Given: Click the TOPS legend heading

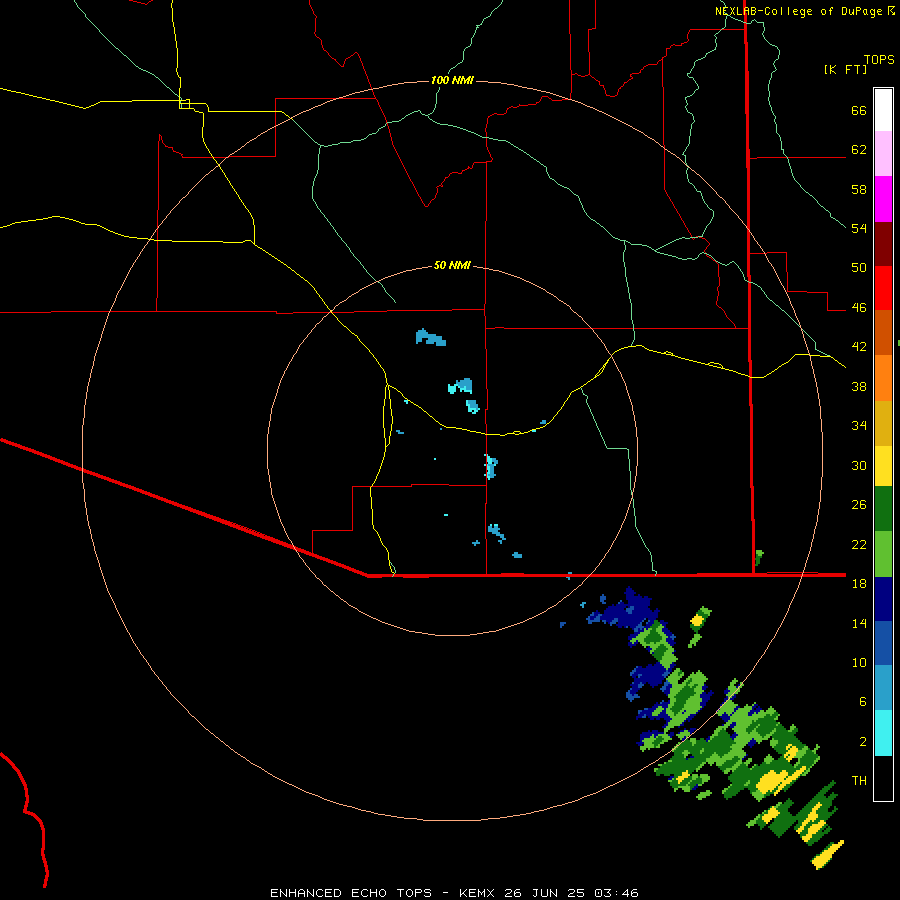Looking at the screenshot, I should point(879,59).
